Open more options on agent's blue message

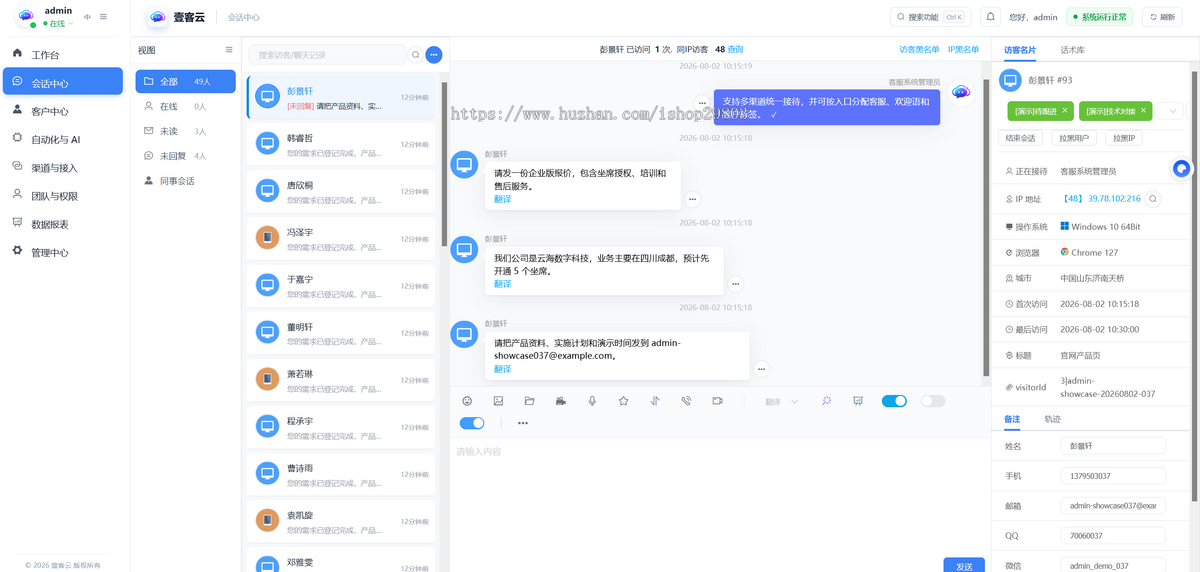point(702,102)
